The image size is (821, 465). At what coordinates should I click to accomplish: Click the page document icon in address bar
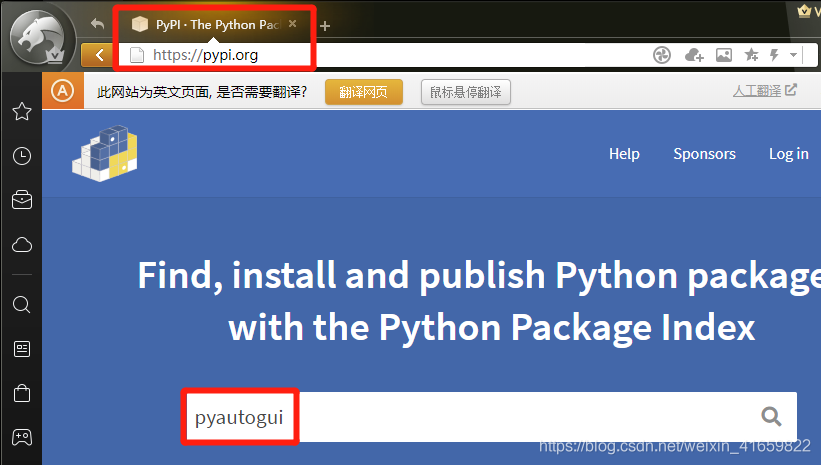pyautogui.click(x=137, y=55)
